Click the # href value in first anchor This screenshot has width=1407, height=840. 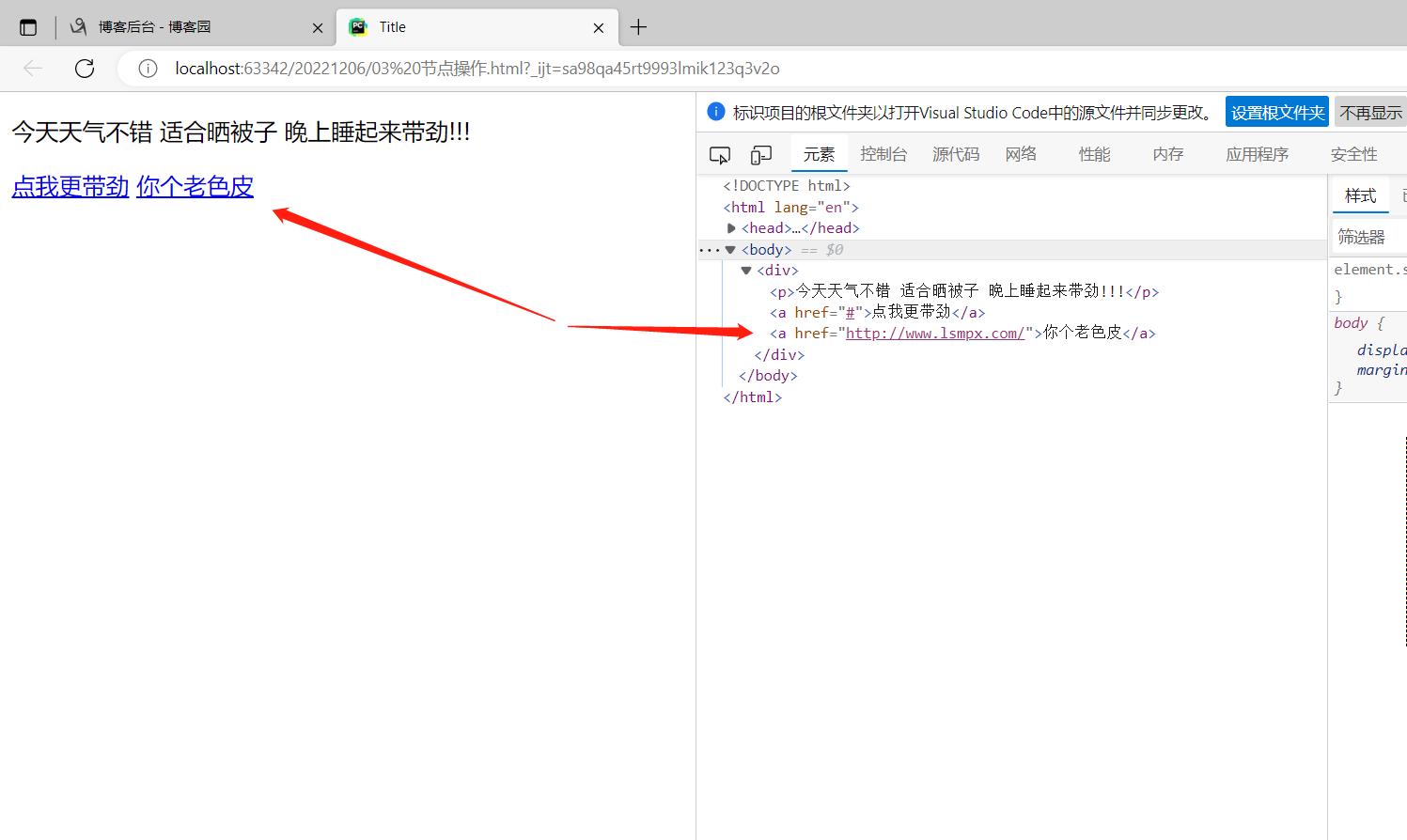coord(851,313)
